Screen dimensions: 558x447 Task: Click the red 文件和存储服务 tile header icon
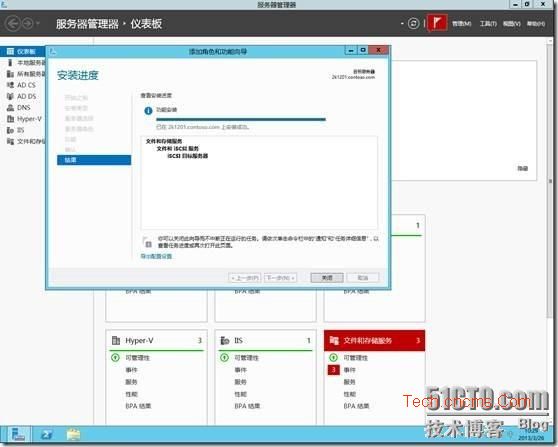point(334,341)
